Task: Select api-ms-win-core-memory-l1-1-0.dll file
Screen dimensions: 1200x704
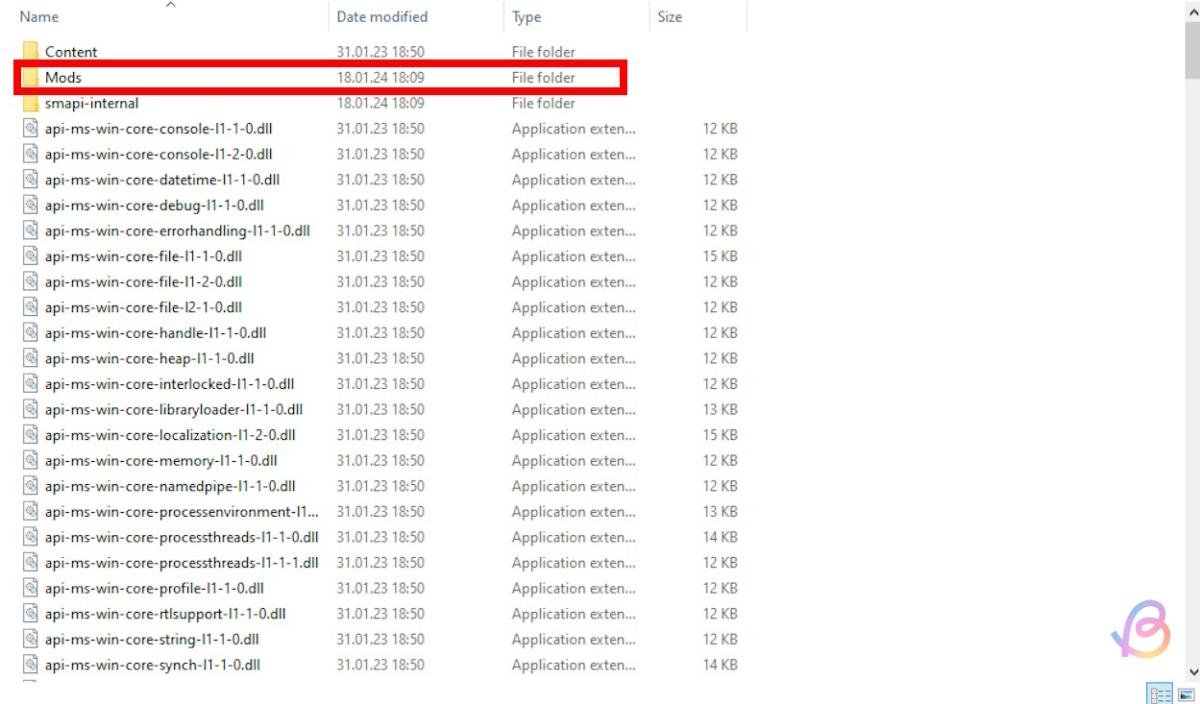Action: [160, 460]
